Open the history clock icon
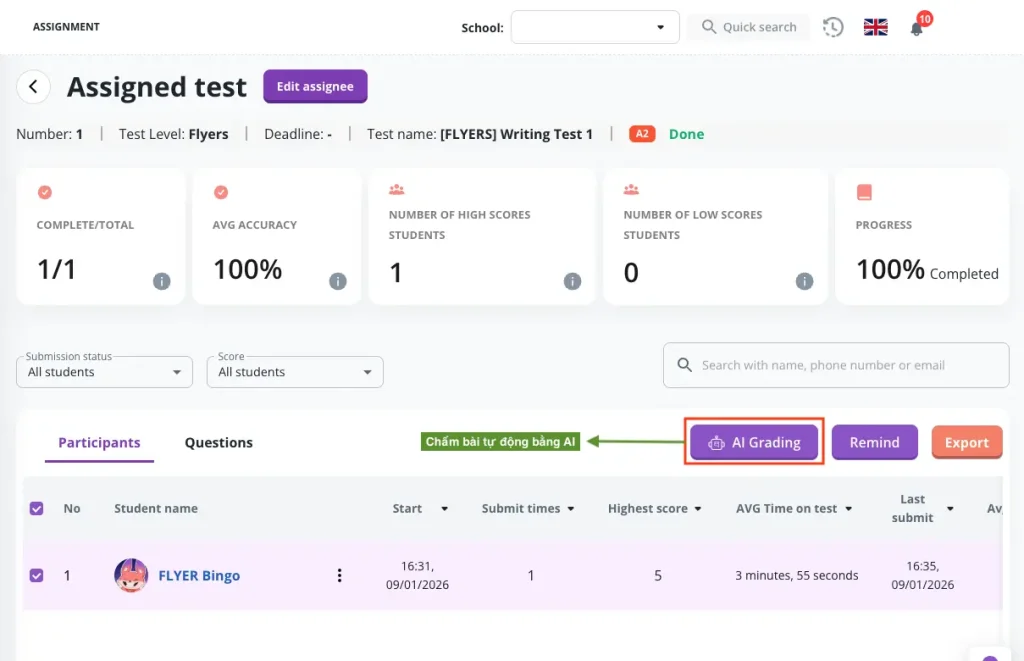 [x=833, y=28]
